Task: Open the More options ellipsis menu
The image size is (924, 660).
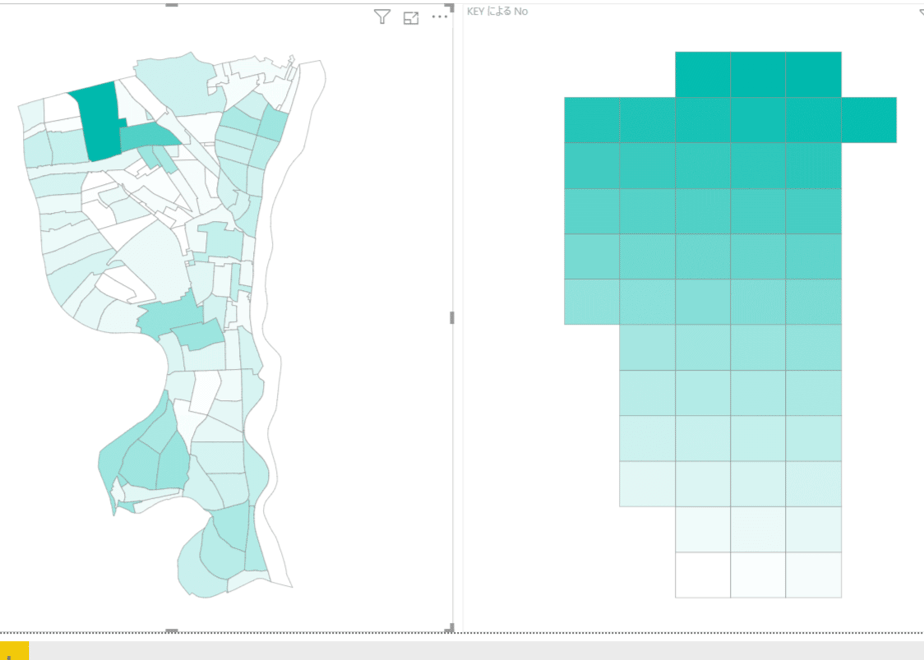Action: (440, 17)
